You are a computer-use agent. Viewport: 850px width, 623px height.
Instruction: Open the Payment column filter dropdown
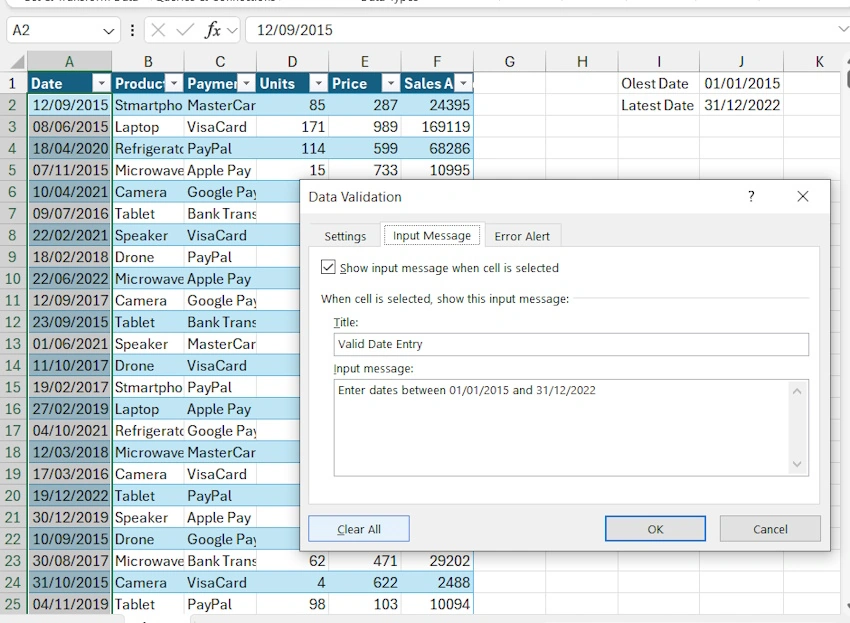[x=246, y=84]
